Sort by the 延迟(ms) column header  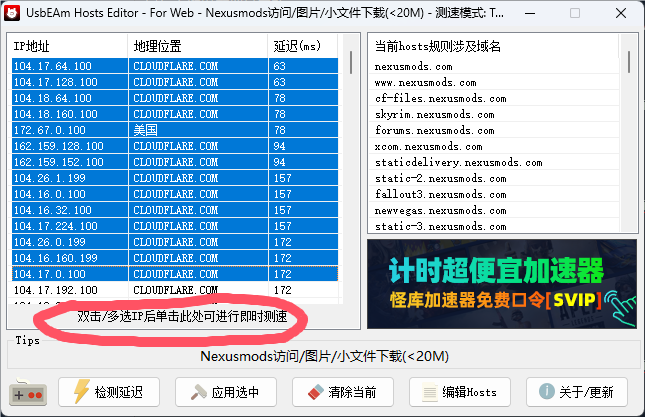click(x=303, y=46)
